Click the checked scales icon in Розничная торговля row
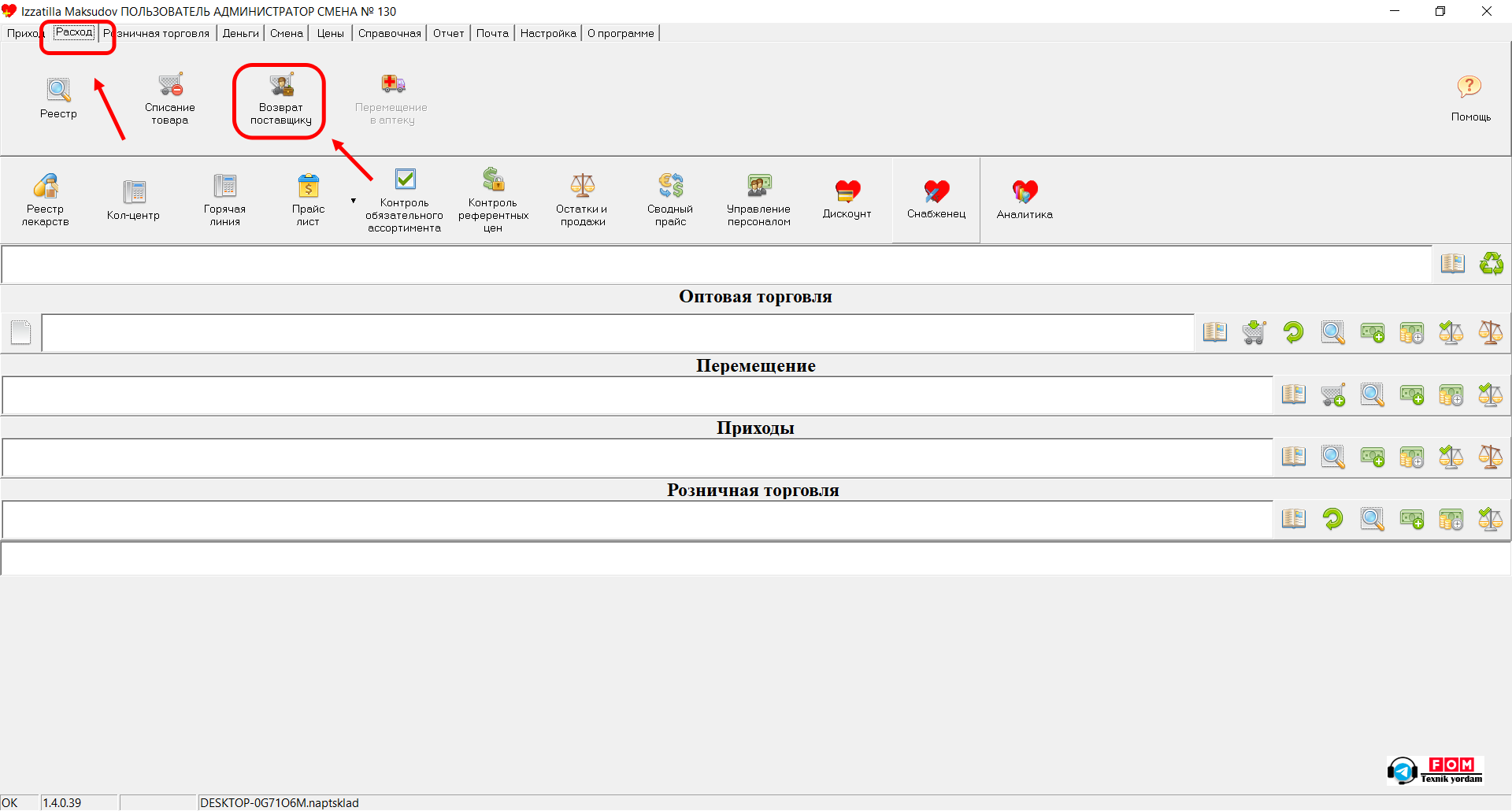1512x811 pixels. tap(1491, 519)
